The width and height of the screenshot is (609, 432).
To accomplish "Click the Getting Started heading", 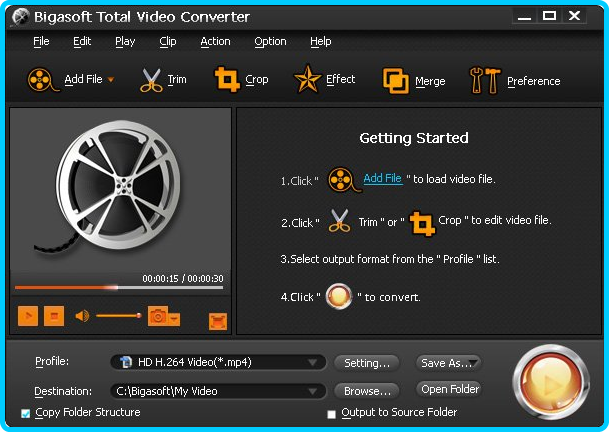I will pyautogui.click(x=414, y=138).
